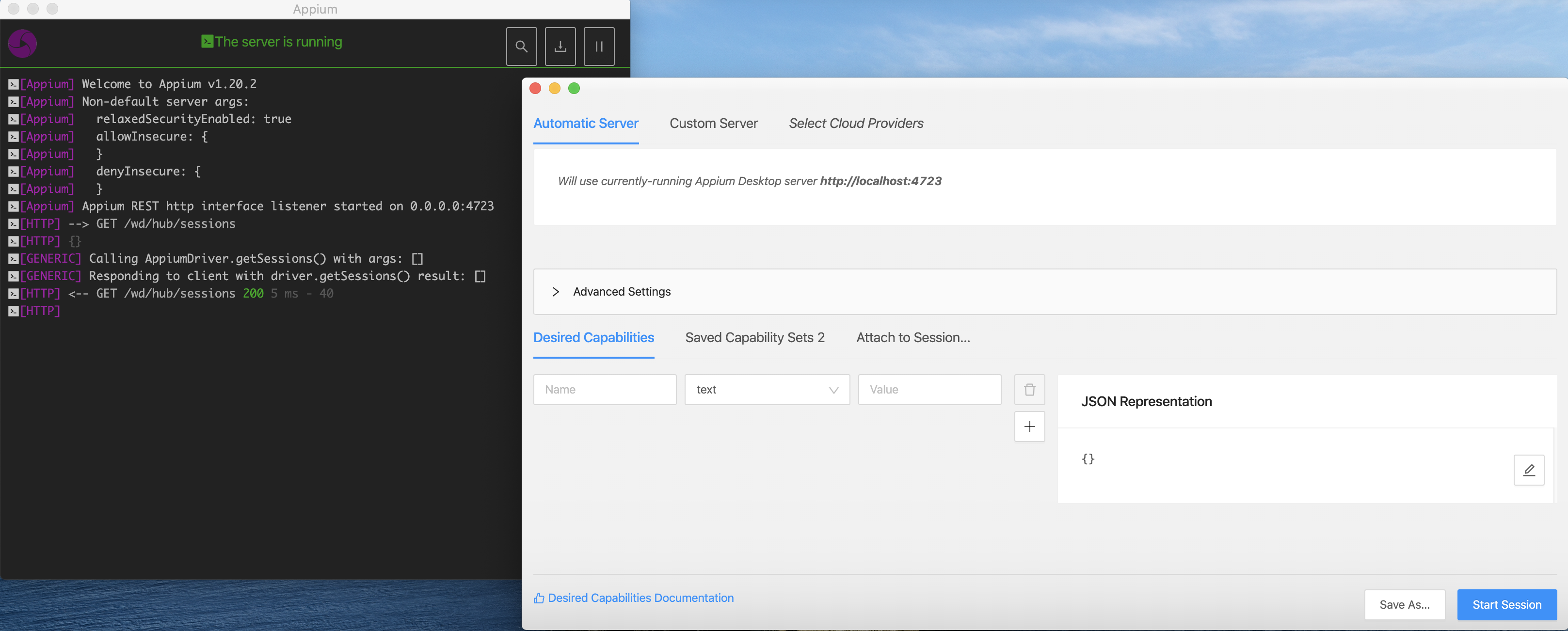The width and height of the screenshot is (1568, 631).
Task: Switch to Saved Capability Sets tab
Action: click(x=754, y=338)
